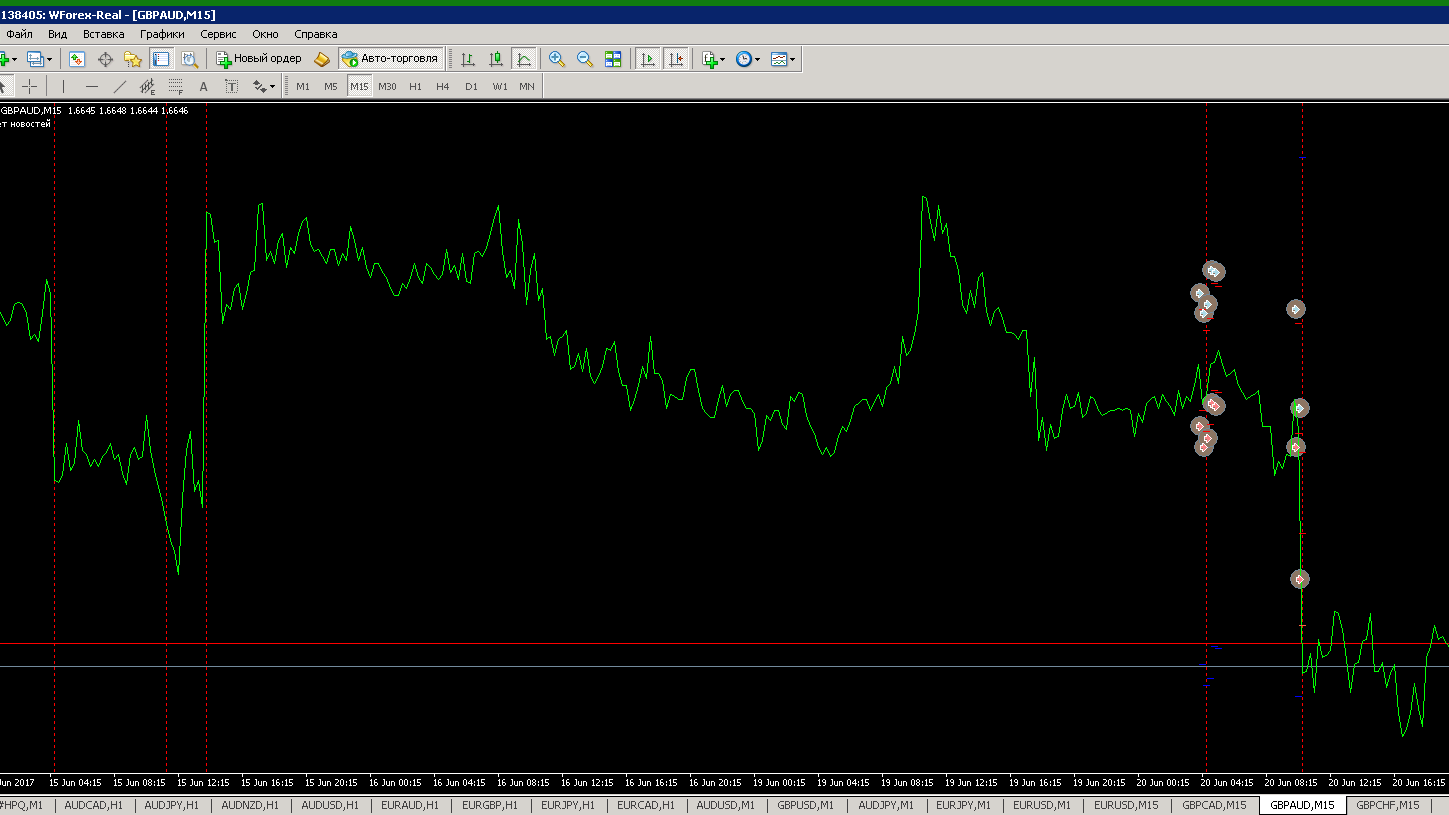Switch chart to line chart
This screenshot has width=1449, height=815.
click(x=524, y=59)
